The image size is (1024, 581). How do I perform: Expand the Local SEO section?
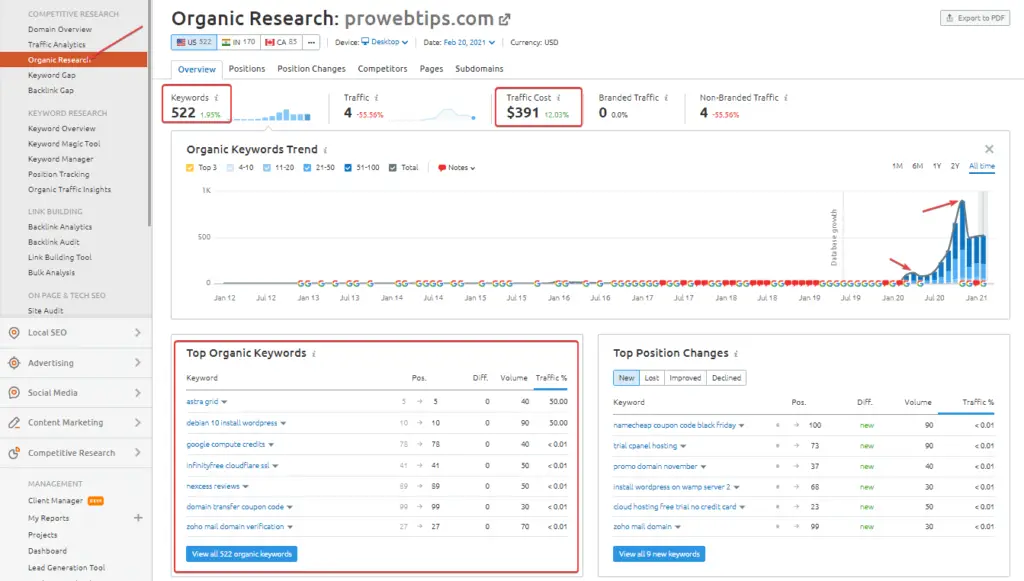pyautogui.click(x=138, y=333)
